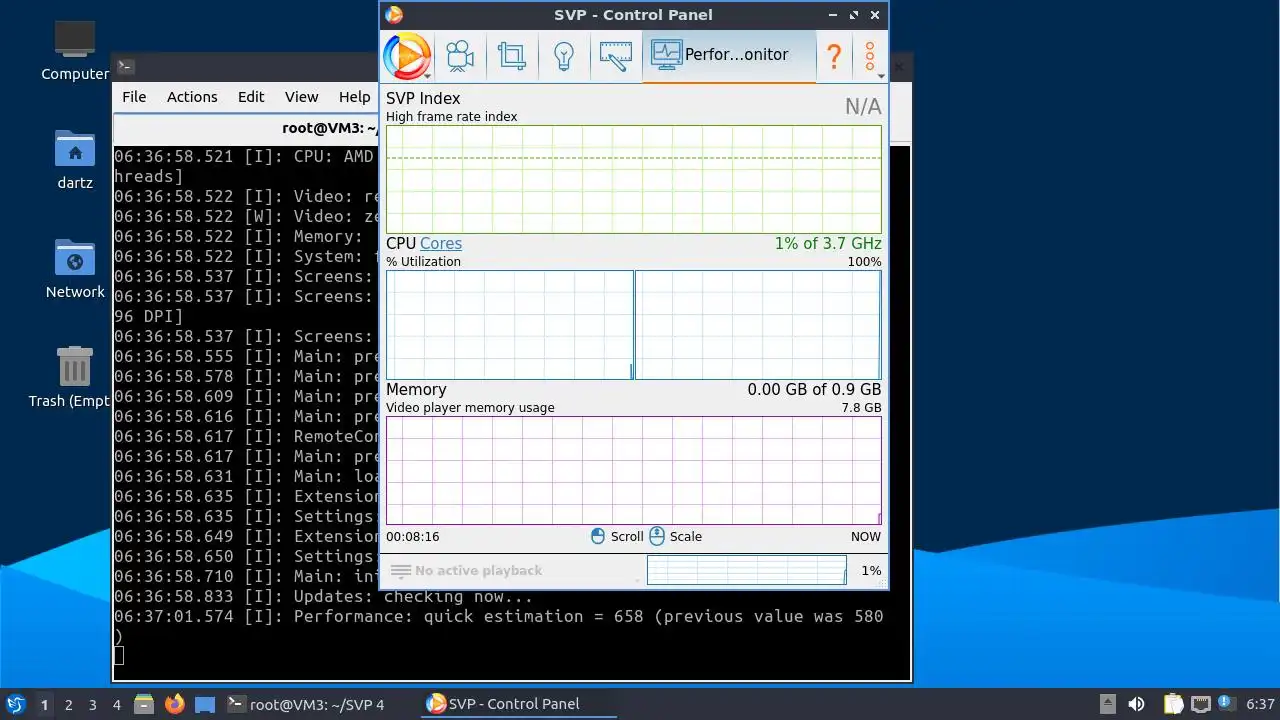This screenshot has width=1280, height=720.
Task: Open the application menu bird icon
Action: tap(16, 704)
